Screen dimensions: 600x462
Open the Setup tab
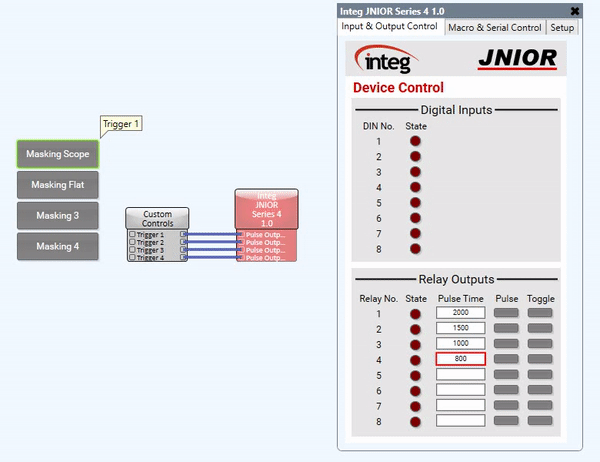tap(562, 28)
